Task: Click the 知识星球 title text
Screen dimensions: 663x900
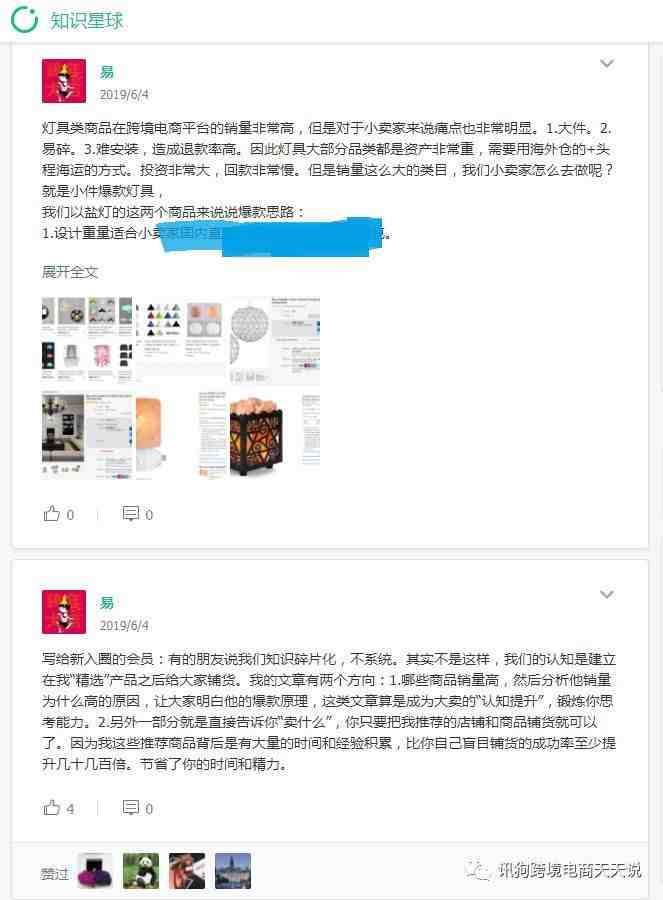Action: [x=87, y=20]
